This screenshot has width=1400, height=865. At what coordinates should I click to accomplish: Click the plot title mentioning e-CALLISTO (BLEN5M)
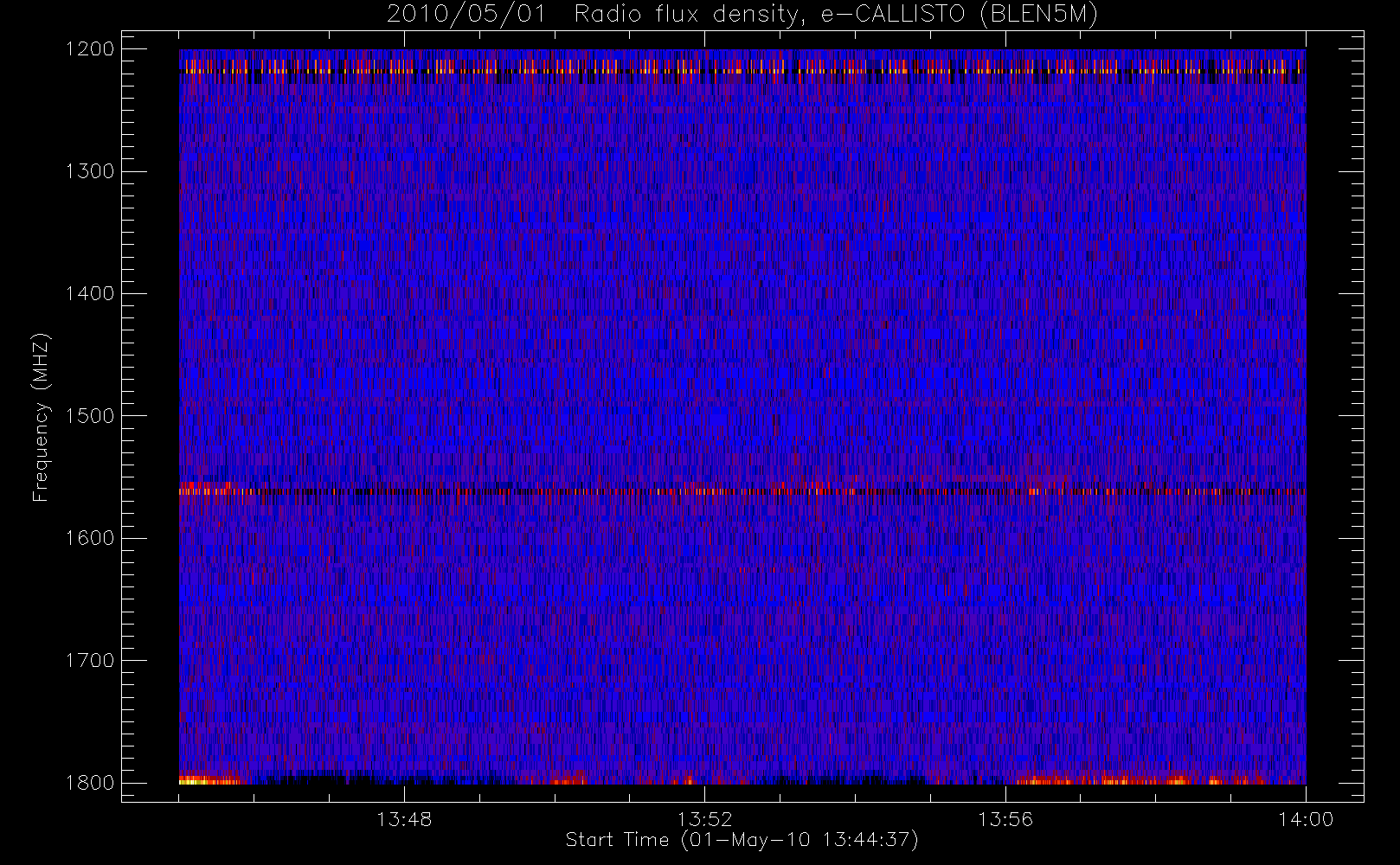coord(742,15)
